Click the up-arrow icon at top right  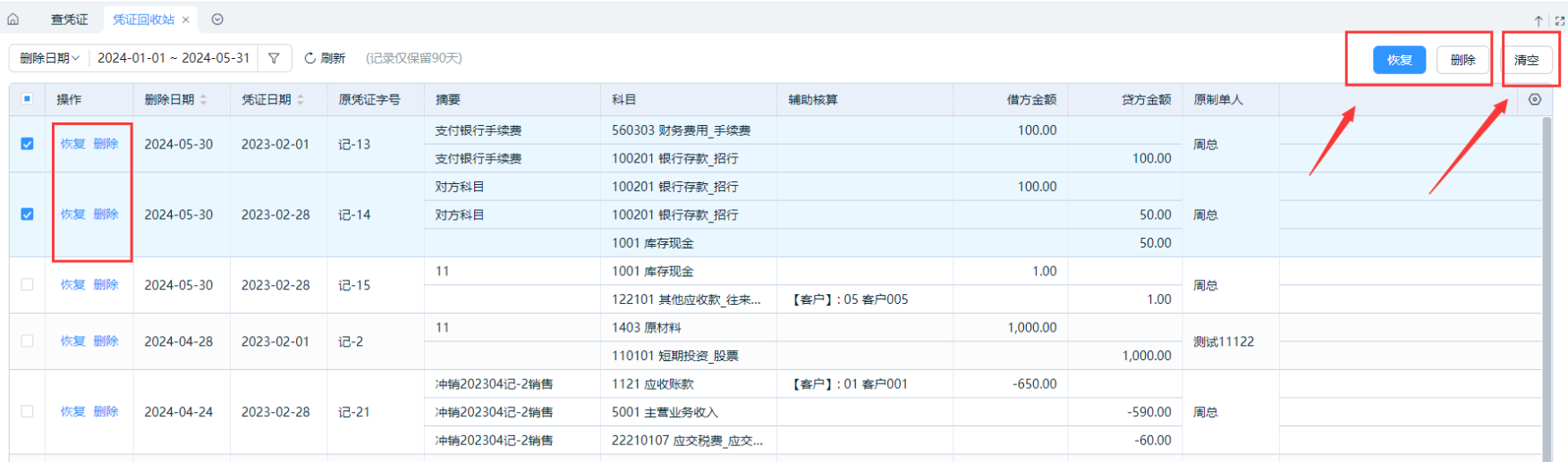point(1538,21)
